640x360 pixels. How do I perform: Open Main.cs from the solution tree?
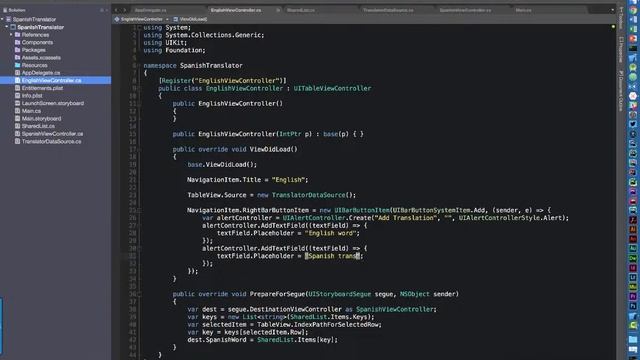coord(31,111)
